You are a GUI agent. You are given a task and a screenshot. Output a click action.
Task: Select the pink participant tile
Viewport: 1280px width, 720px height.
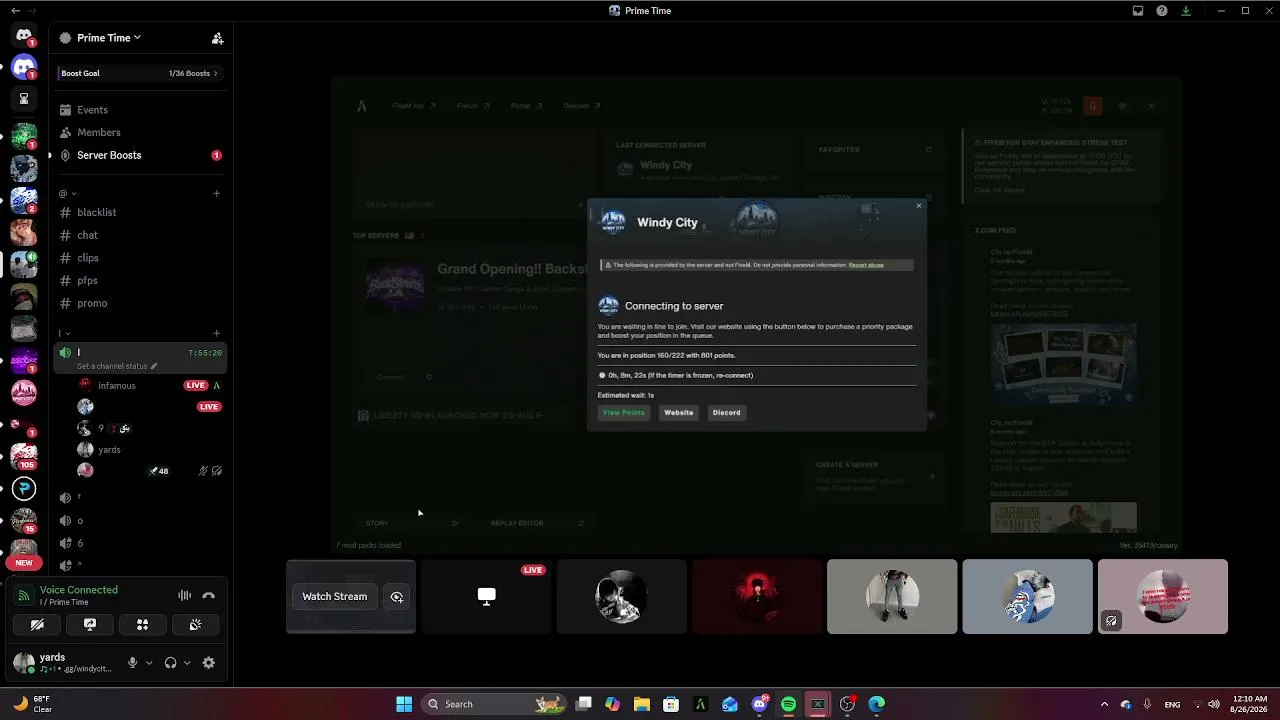click(1163, 596)
